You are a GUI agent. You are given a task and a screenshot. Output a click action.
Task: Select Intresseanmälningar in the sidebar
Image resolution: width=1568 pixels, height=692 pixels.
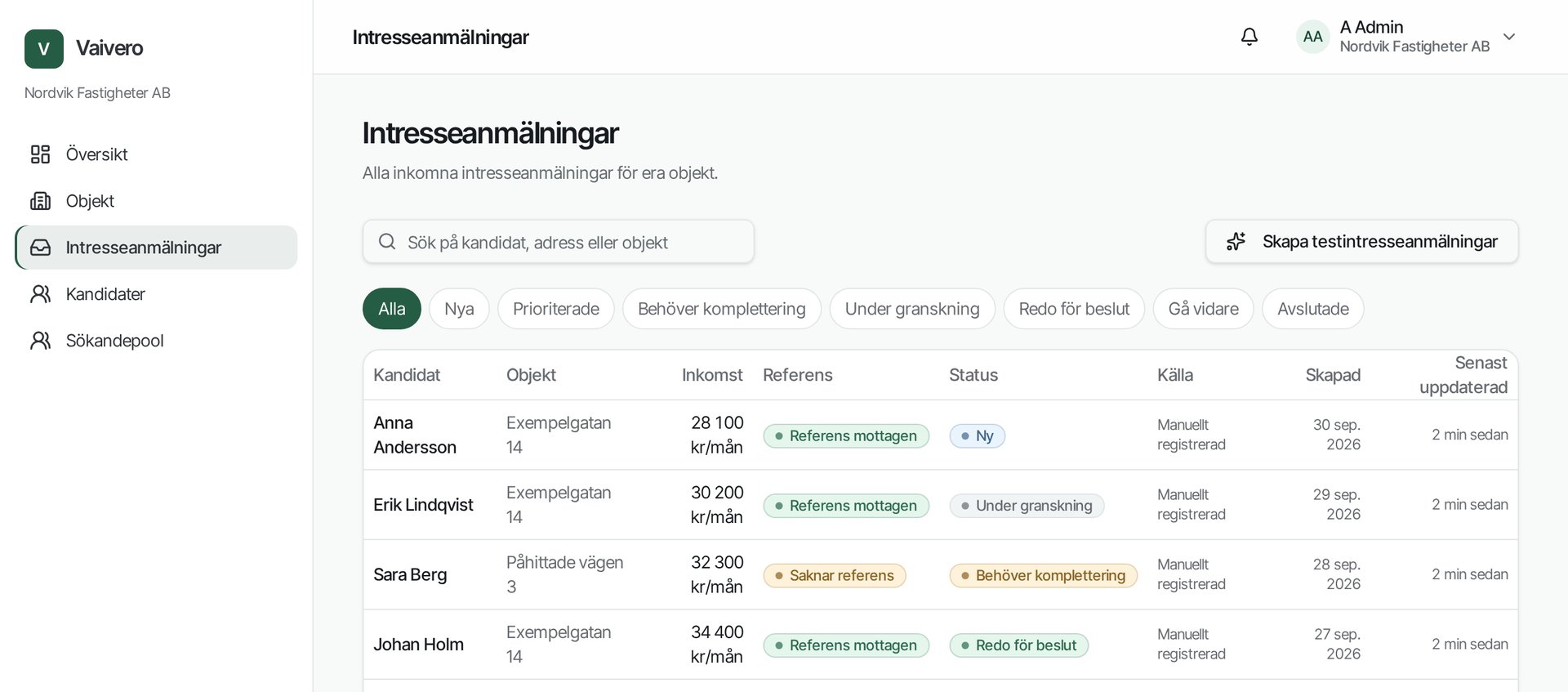156,248
